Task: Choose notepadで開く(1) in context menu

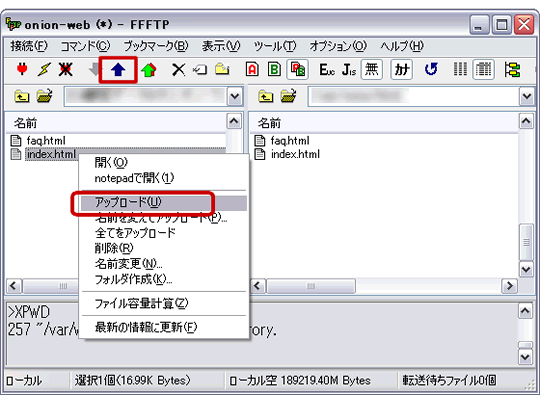Action: click(164, 178)
